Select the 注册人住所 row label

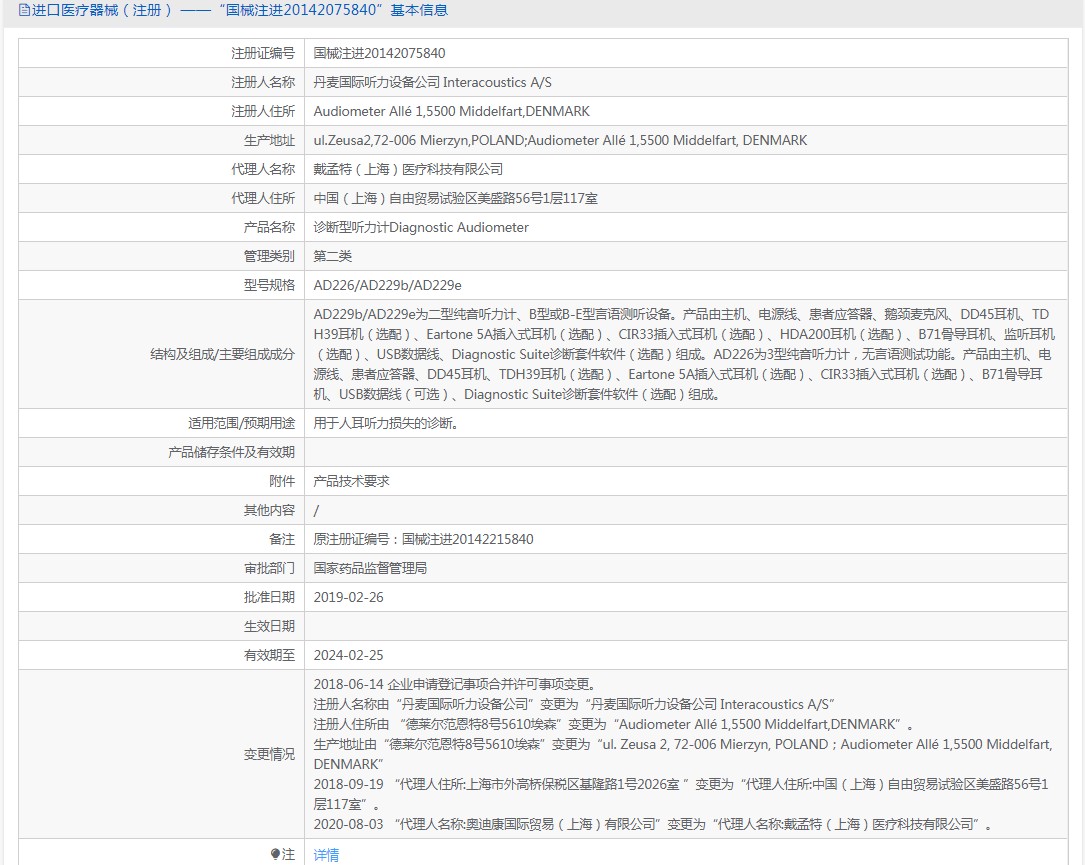pos(263,111)
